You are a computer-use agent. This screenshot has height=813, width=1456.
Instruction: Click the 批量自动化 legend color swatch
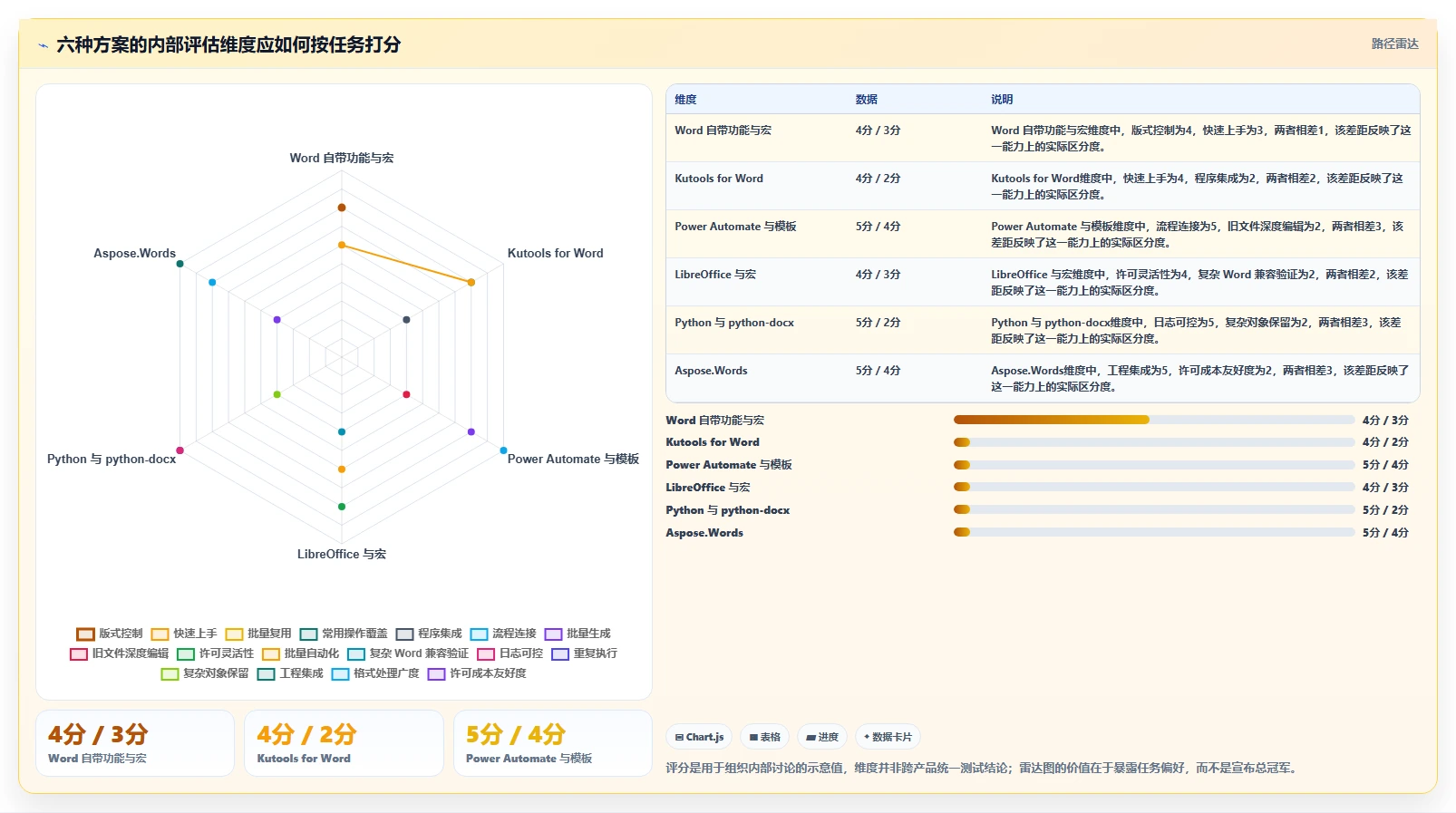[271, 654]
